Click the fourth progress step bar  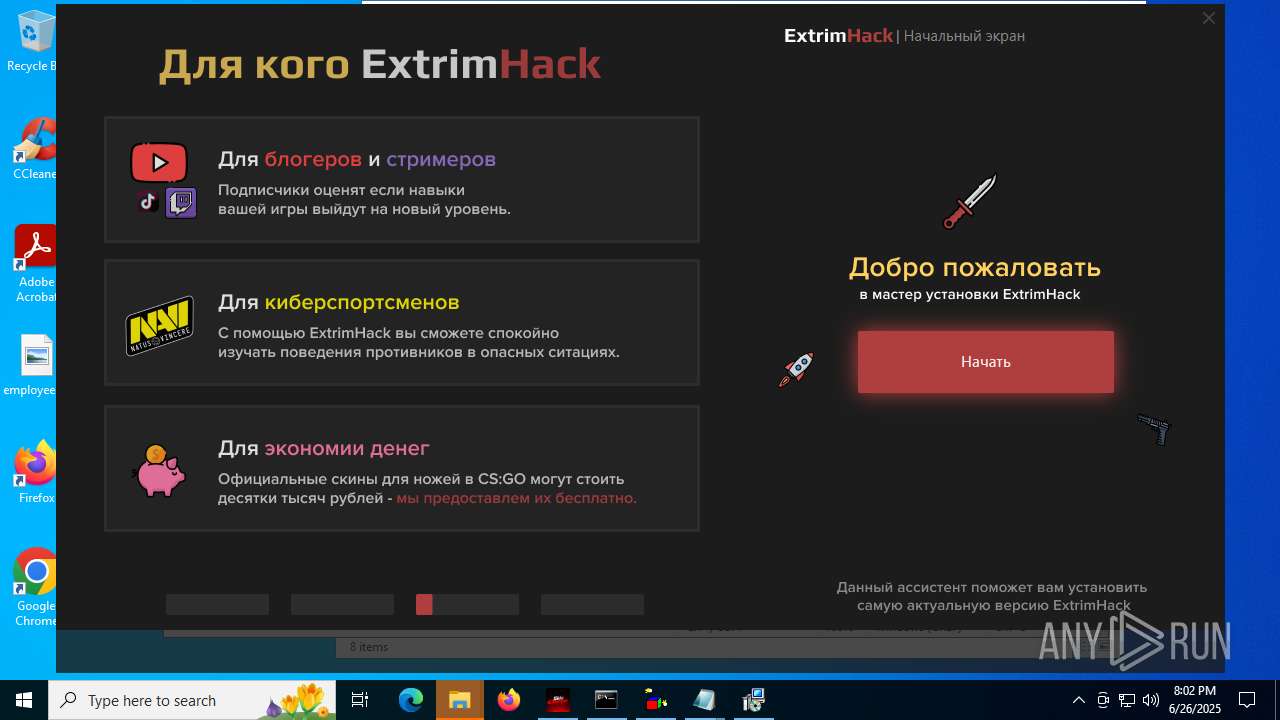(592, 604)
